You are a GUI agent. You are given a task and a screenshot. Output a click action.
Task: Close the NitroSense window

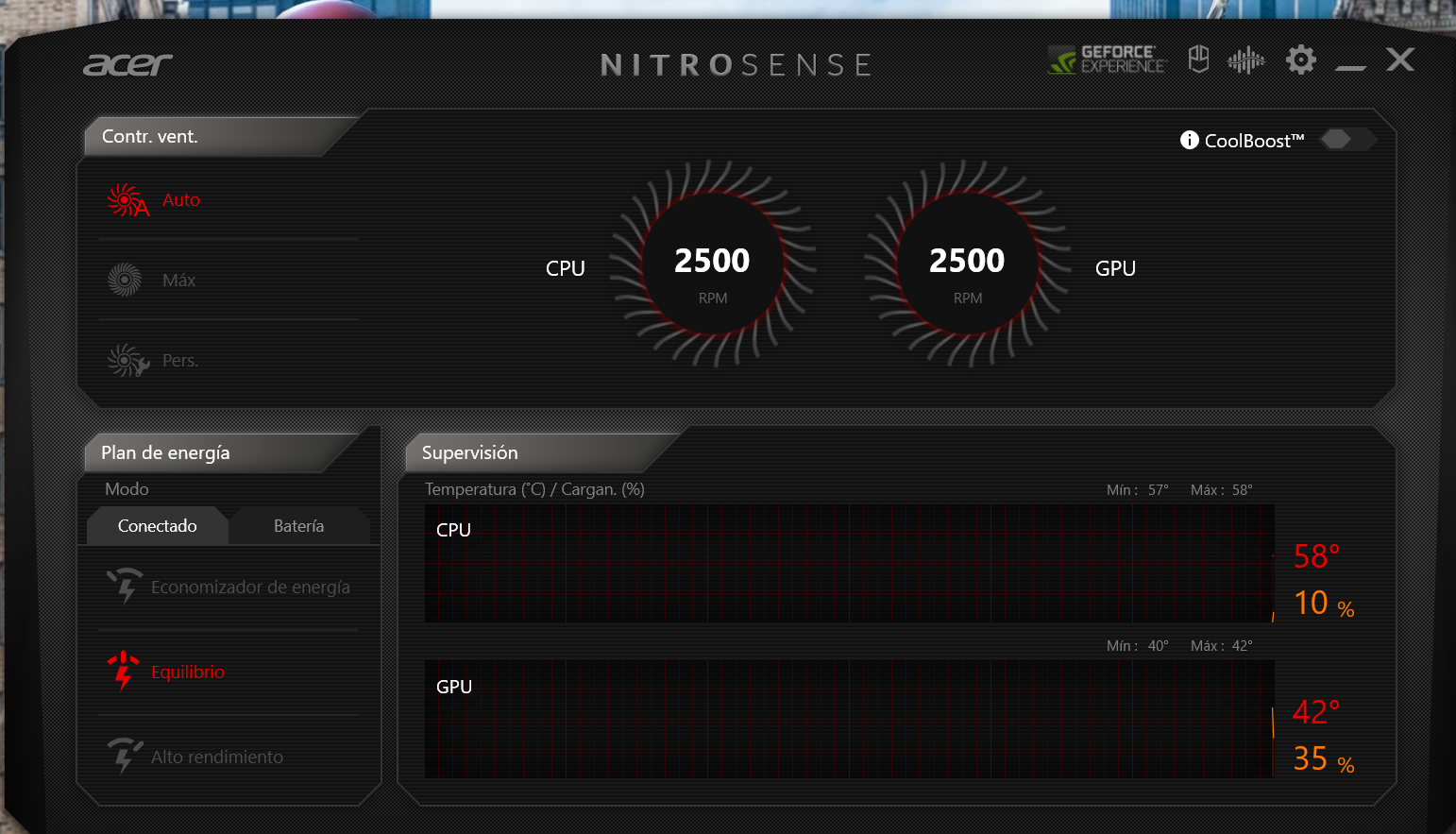pyautogui.click(x=1400, y=60)
